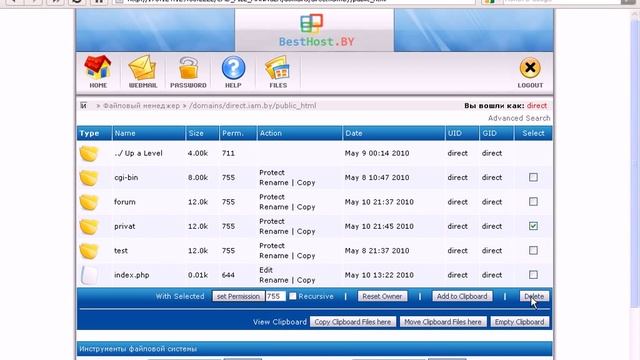
Task: Sort the table by the Name column
Action: (125, 133)
